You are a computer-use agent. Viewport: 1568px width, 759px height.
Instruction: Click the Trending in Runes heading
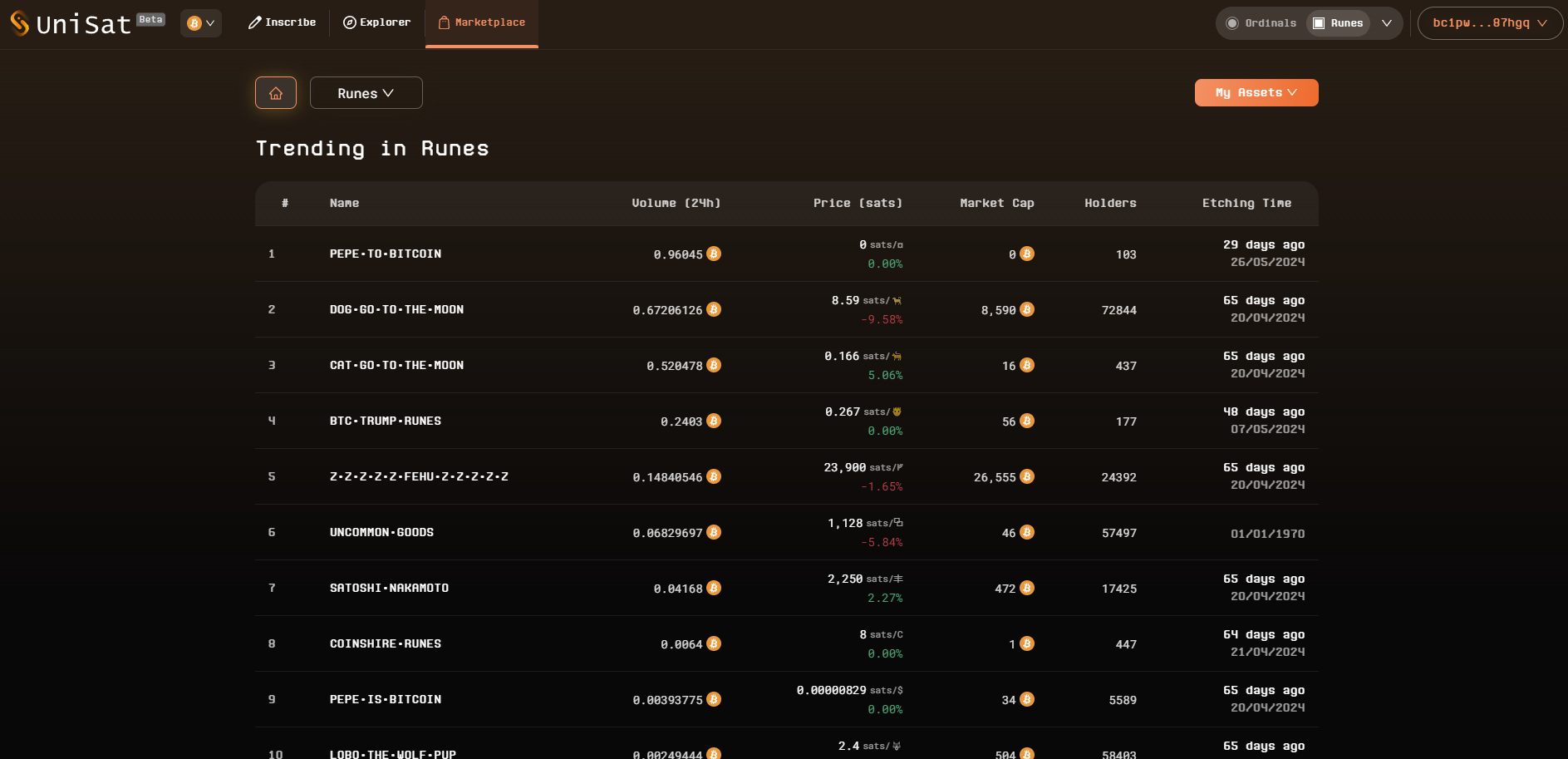pos(372,149)
